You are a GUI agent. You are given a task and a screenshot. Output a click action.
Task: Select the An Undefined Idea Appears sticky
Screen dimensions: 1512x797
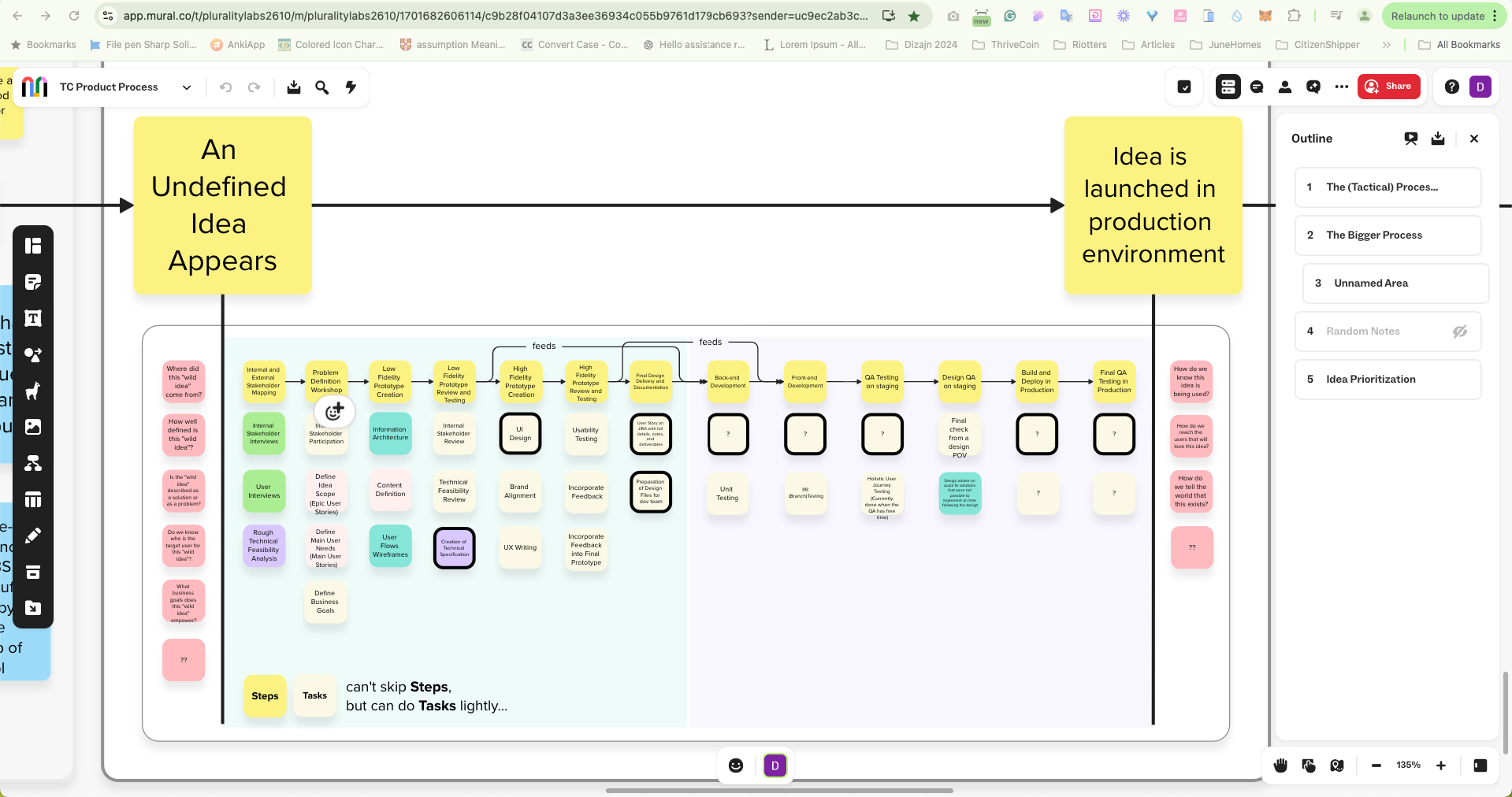[x=223, y=206]
